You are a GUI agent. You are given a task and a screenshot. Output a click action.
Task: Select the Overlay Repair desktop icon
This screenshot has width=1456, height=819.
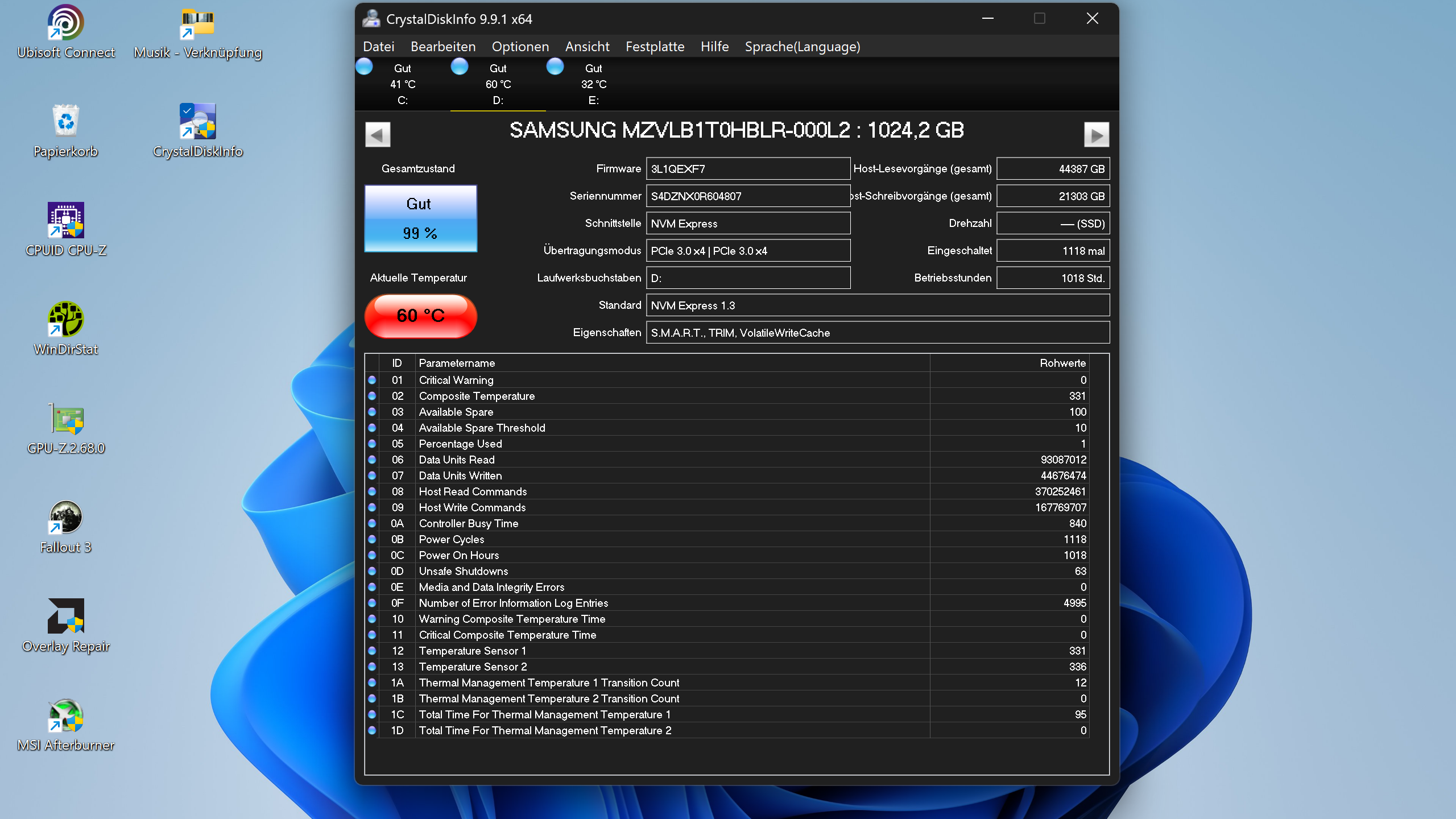(65, 626)
